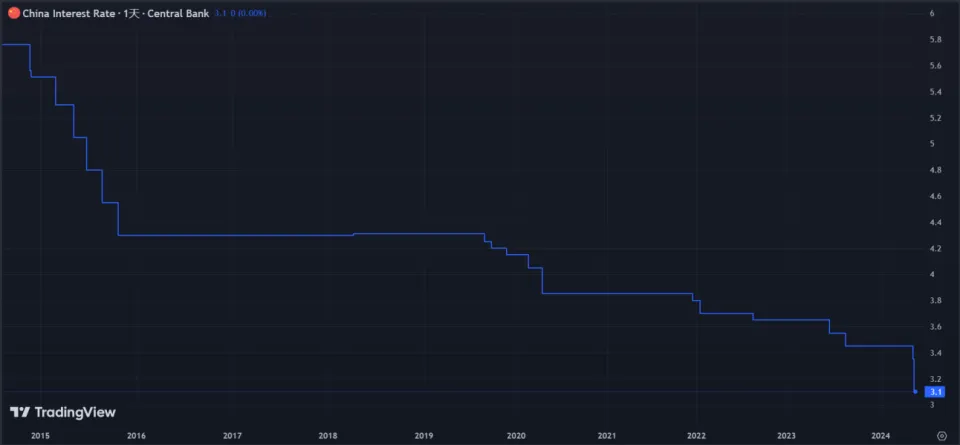The image size is (960, 445).
Task: Click the 5.8 mark on price scale
Action: (935, 39)
